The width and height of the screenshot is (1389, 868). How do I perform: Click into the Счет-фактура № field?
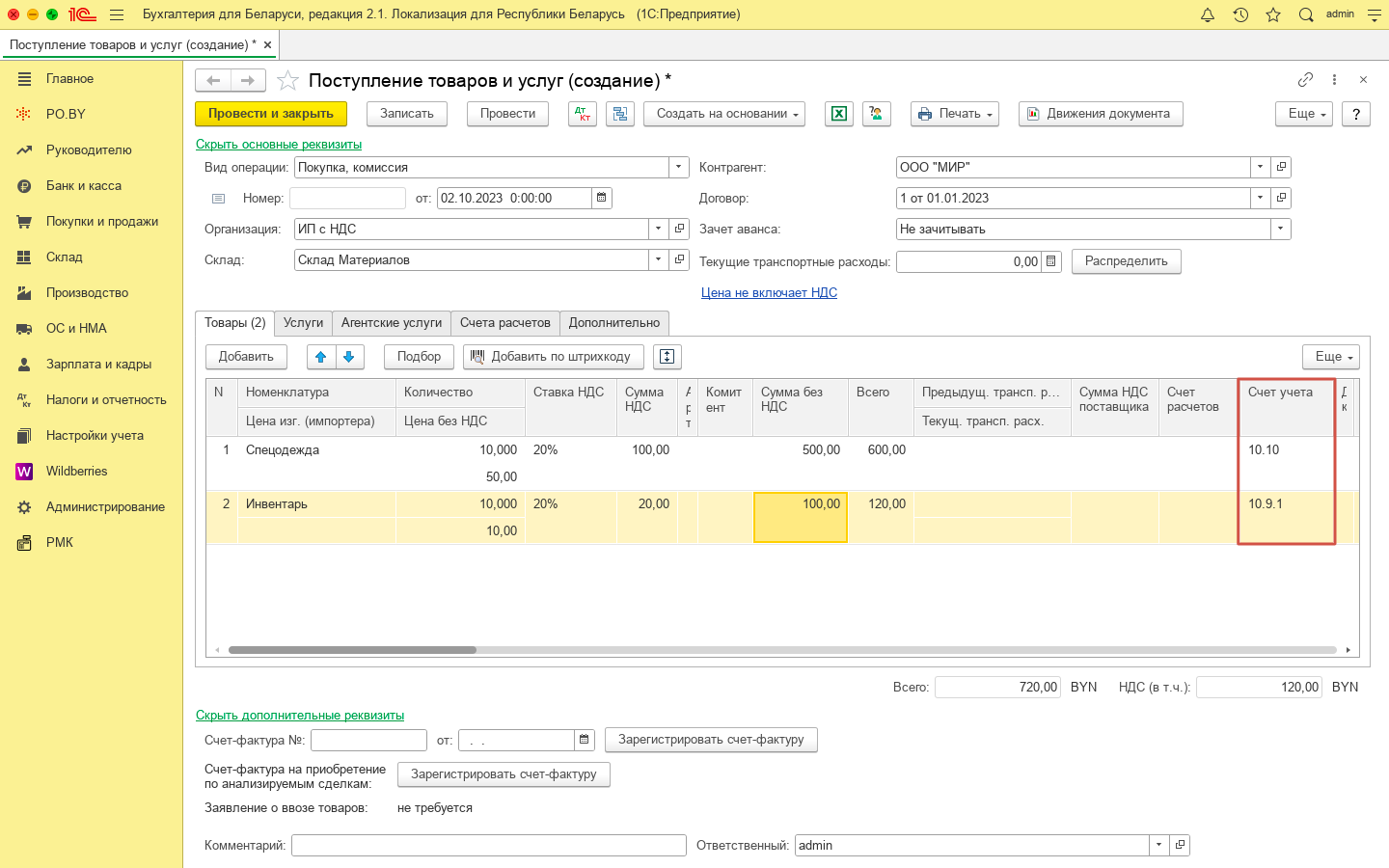coord(368,740)
